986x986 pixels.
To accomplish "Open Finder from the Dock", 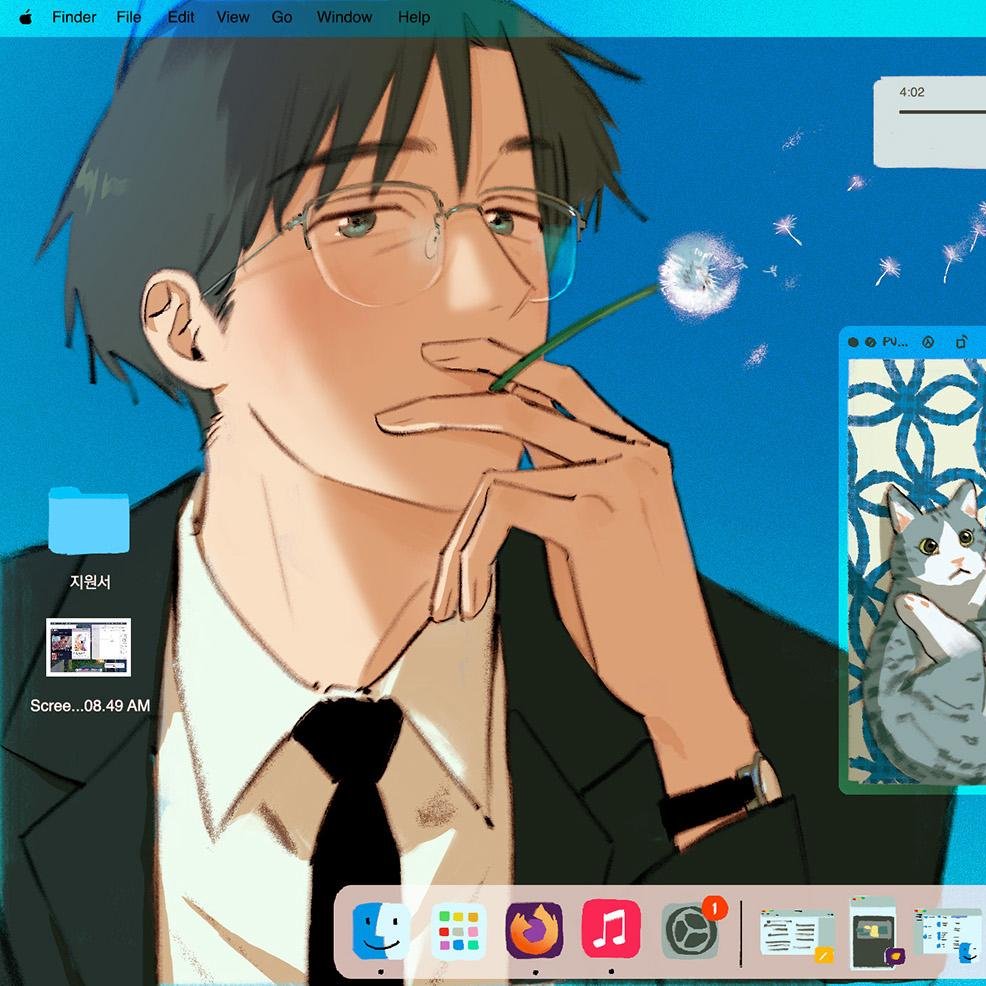I will click(x=381, y=931).
